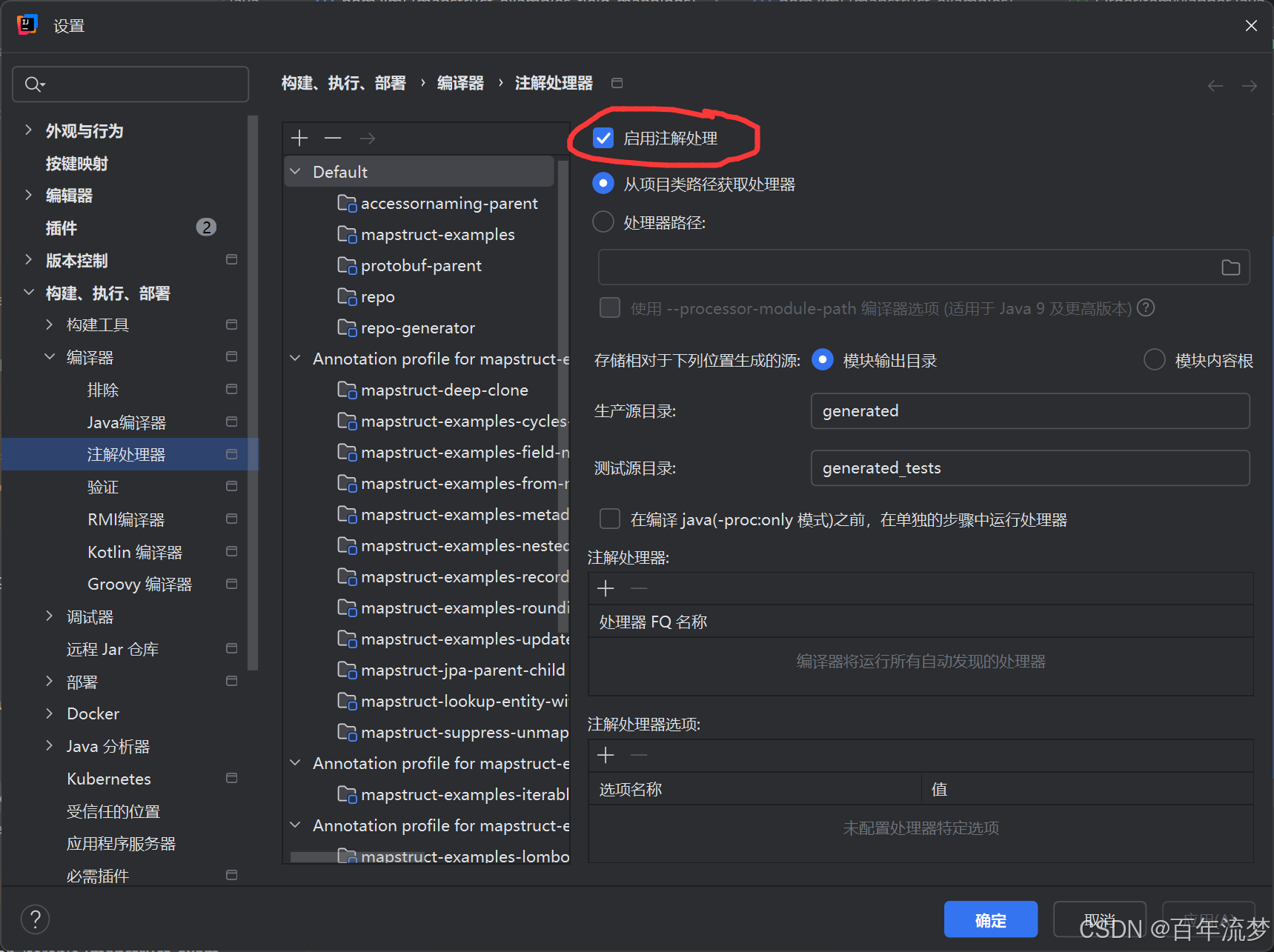This screenshot has height=952, width=1274.
Task: Collapse the 构建、执行、部署 sidebar section
Action: [x=27, y=293]
